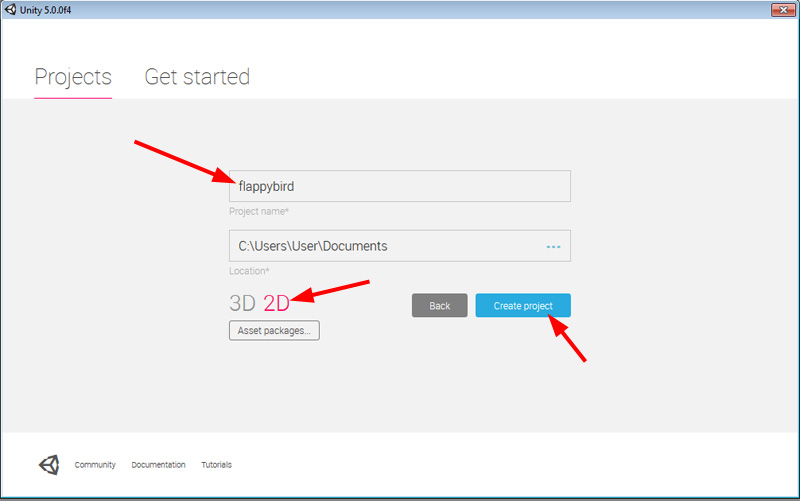Screen dimensions: 800x501
Task: Visit the Tutorials link
Action: [x=217, y=465]
